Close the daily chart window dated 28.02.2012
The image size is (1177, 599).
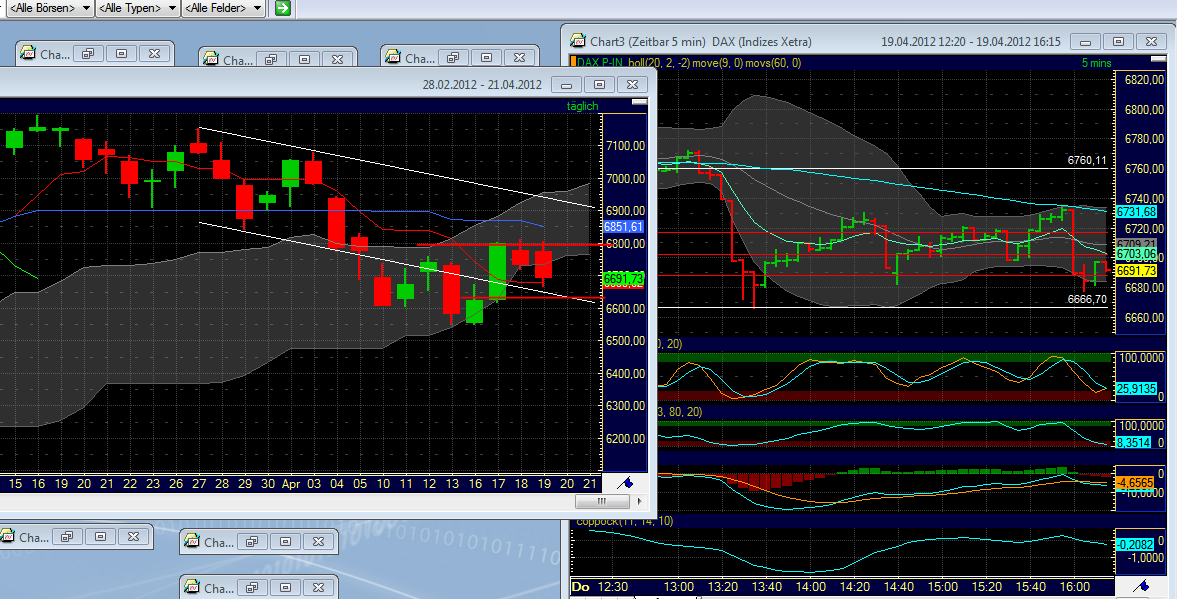[x=632, y=85]
